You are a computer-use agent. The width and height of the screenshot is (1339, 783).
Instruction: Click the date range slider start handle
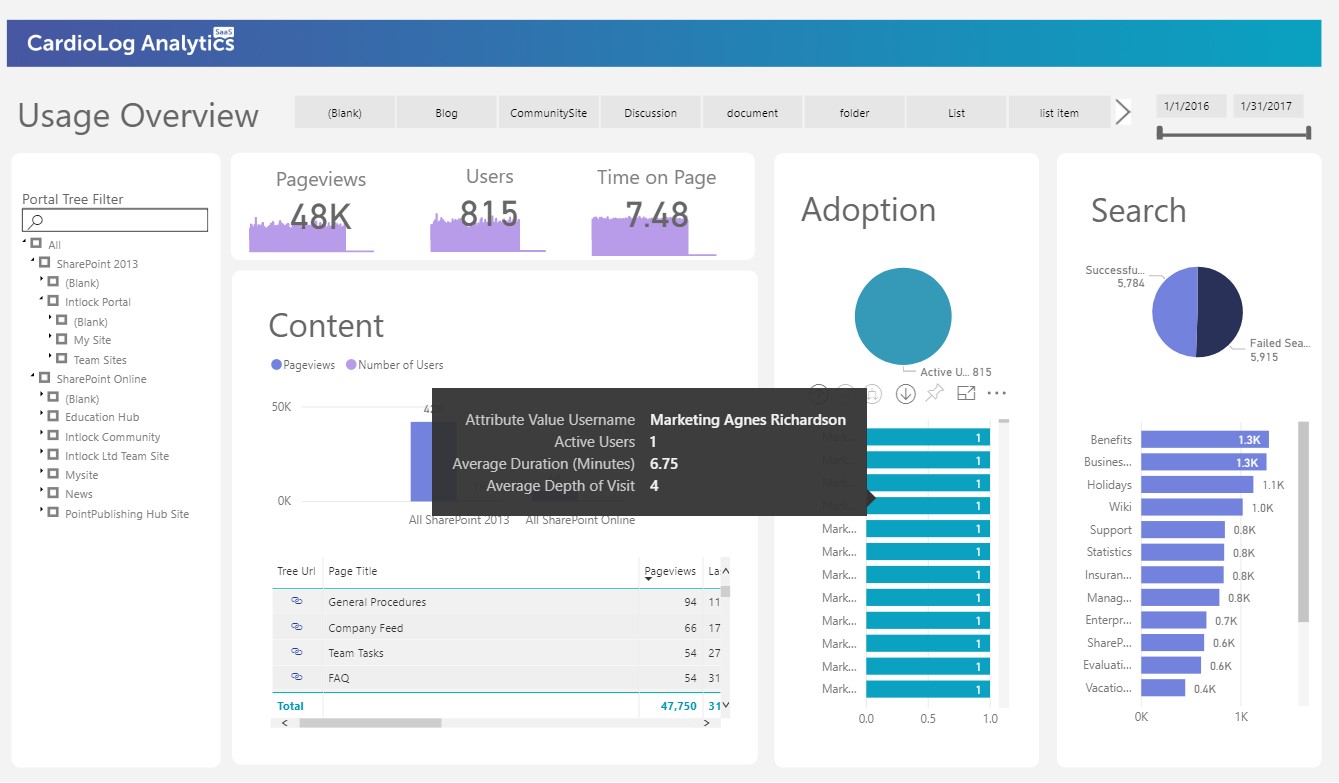1160,133
